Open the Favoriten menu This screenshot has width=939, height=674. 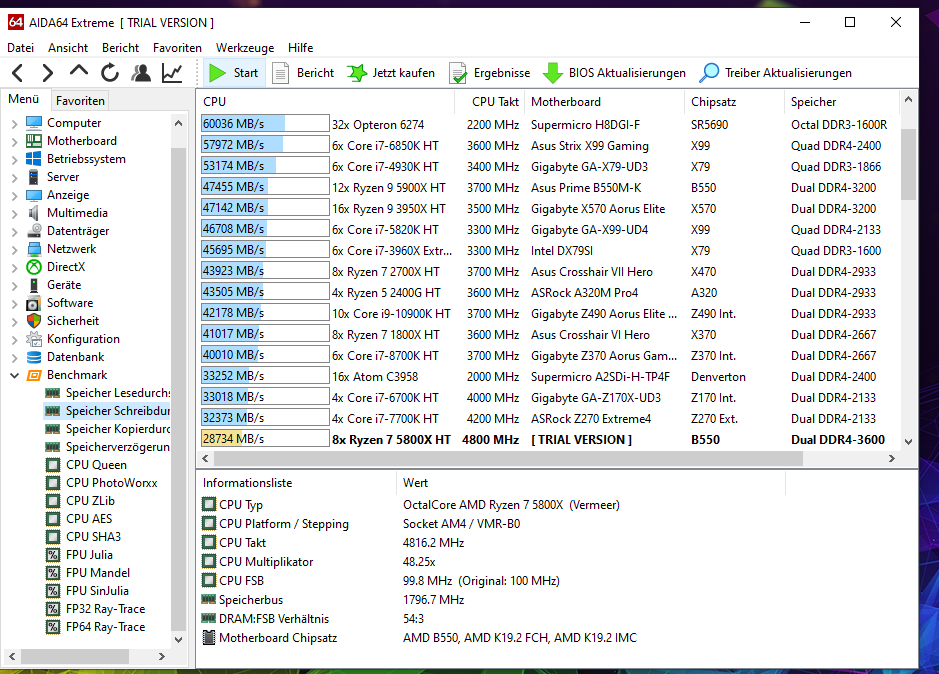pyautogui.click(x=177, y=48)
